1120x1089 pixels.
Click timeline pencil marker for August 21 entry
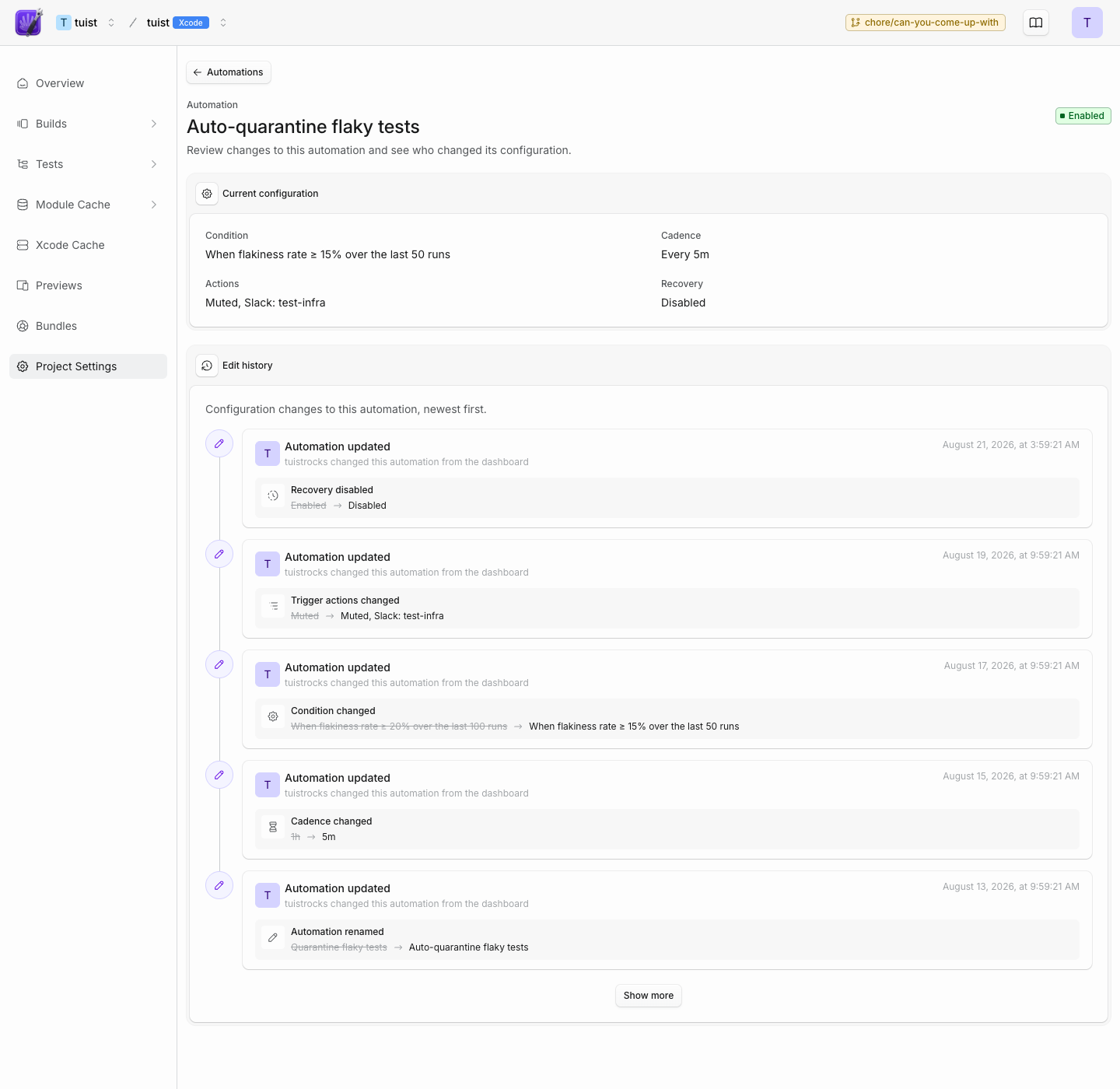(x=219, y=443)
